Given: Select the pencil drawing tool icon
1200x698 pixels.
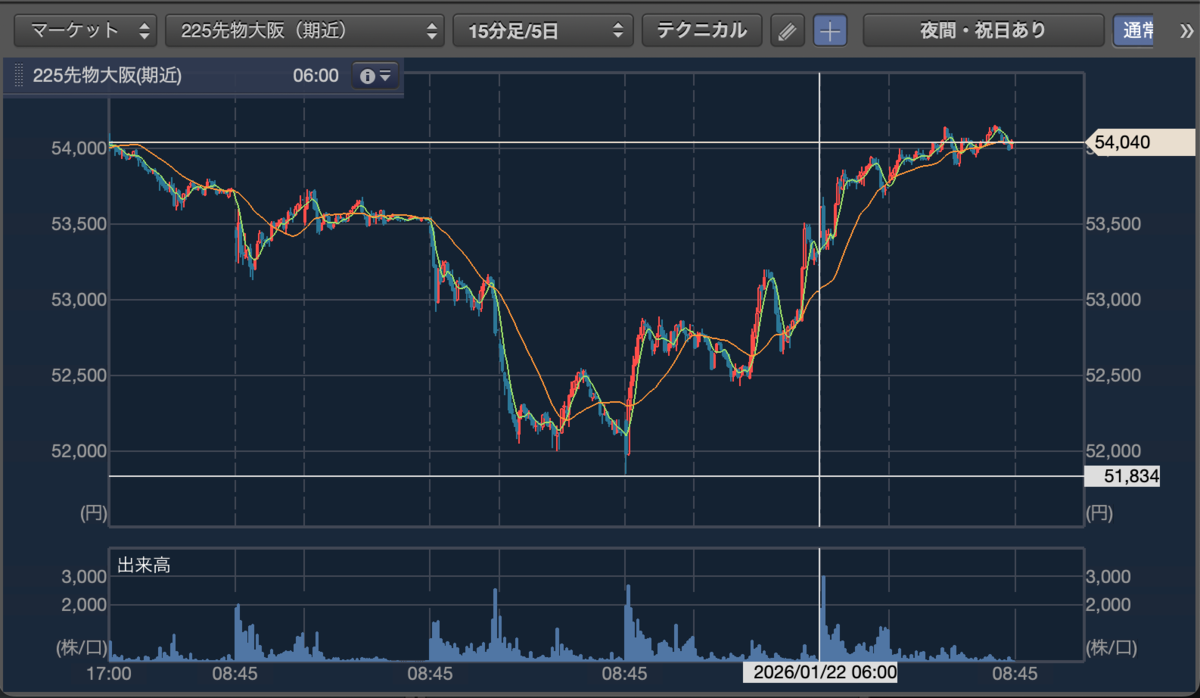Looking at the screenshot, I should click(x=787, y=31).
